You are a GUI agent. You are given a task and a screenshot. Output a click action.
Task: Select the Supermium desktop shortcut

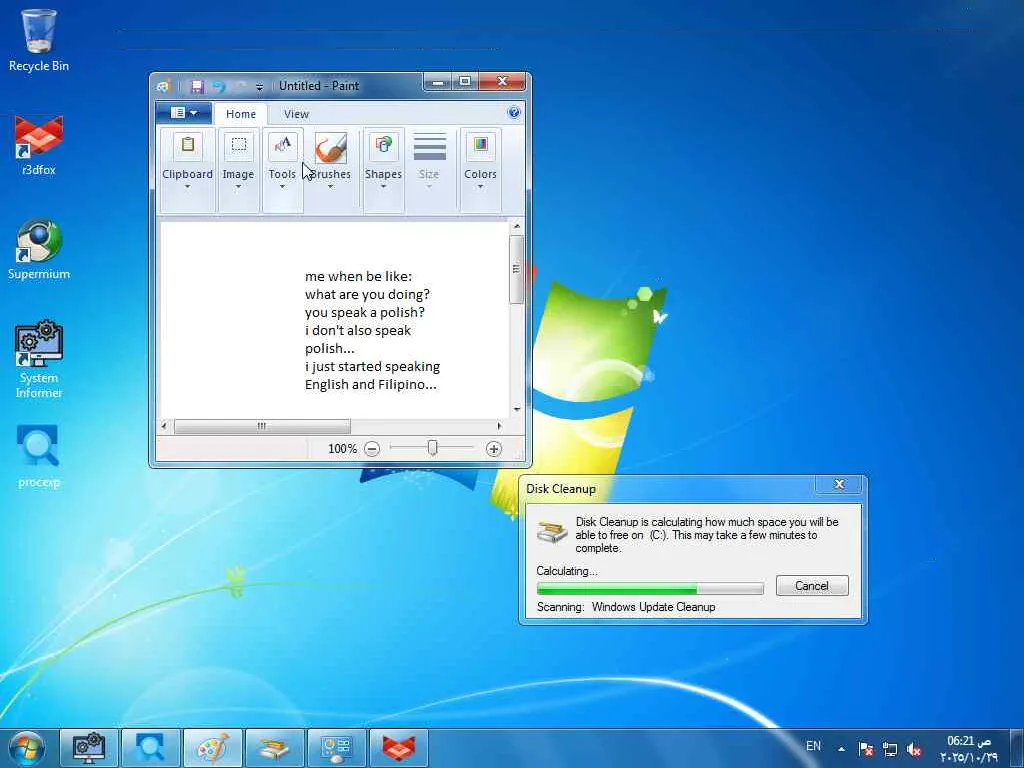tap(39, 249)
